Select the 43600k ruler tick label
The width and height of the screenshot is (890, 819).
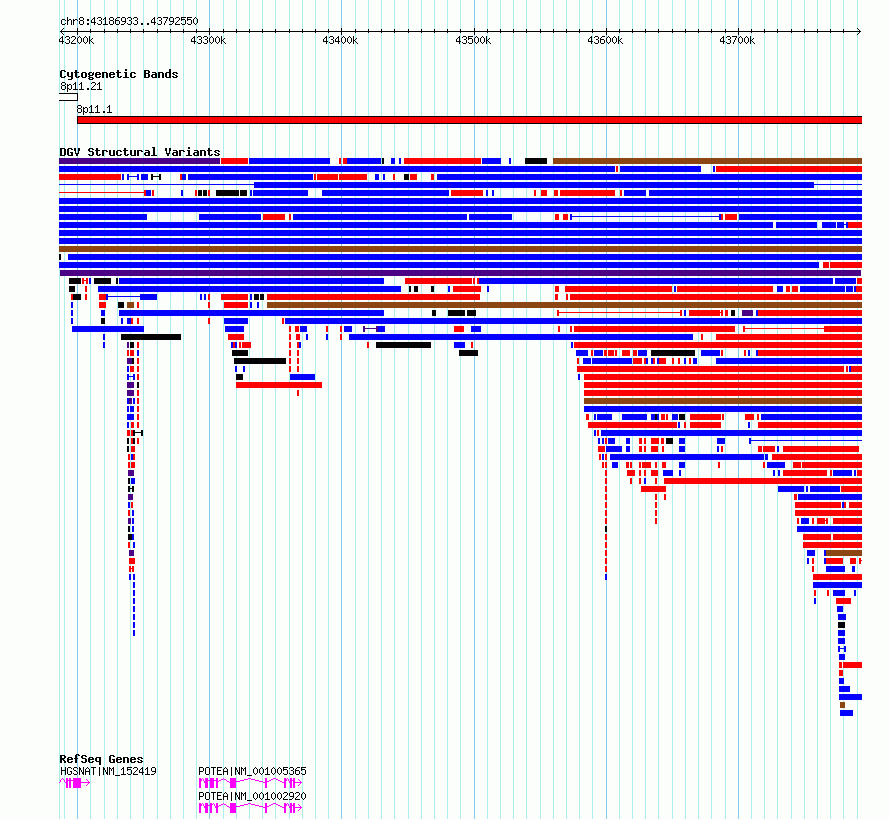[605, 40]
